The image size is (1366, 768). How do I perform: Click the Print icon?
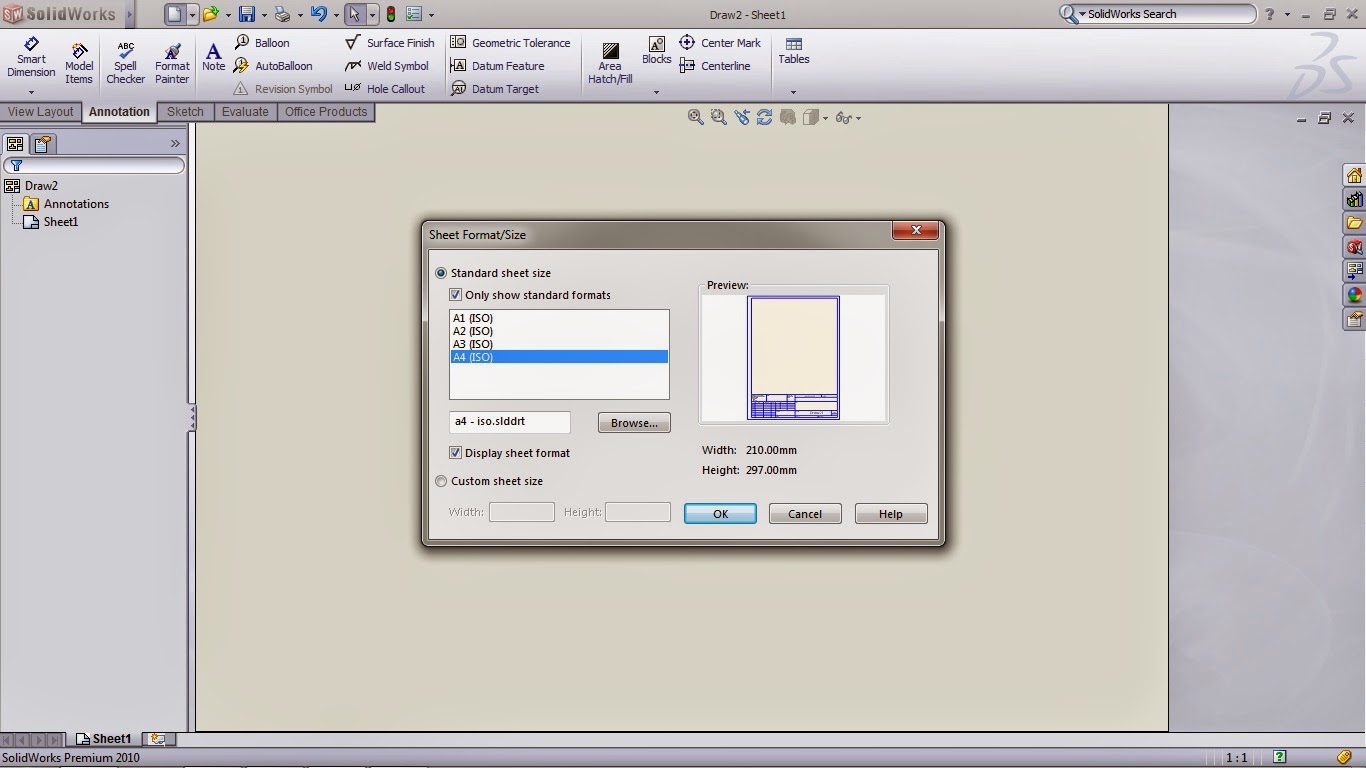(282, 14)
